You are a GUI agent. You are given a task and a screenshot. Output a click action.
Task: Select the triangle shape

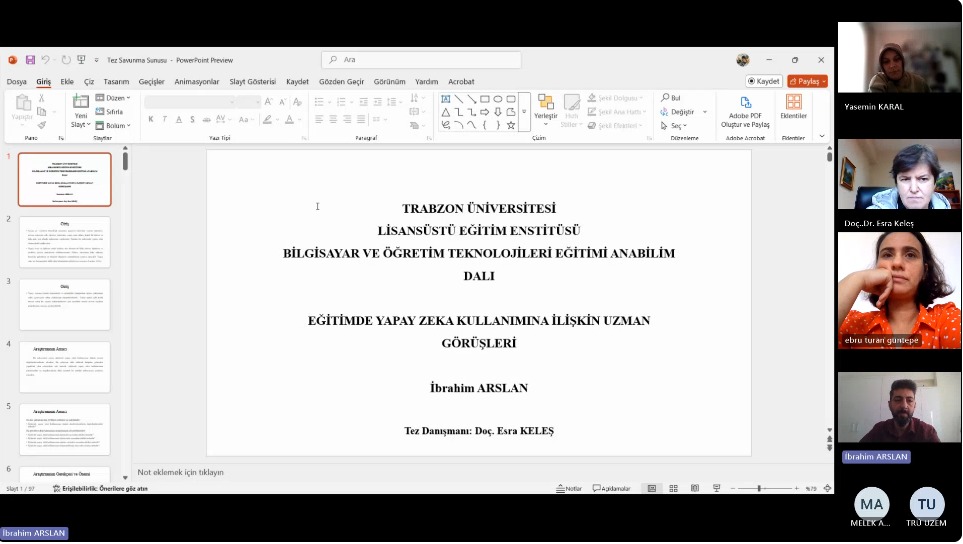click(446, 112)
